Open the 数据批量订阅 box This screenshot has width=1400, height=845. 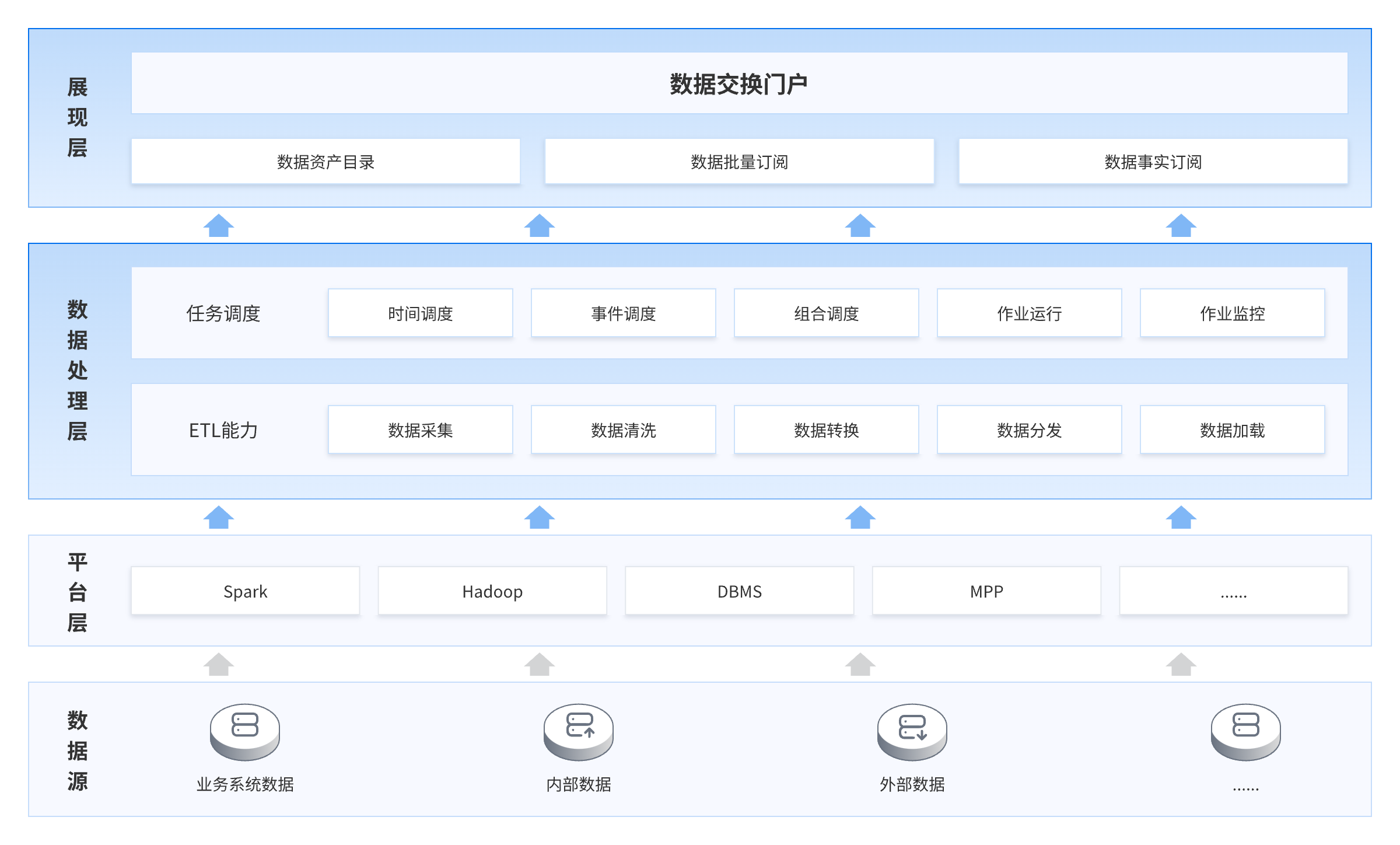pos(739,162)
